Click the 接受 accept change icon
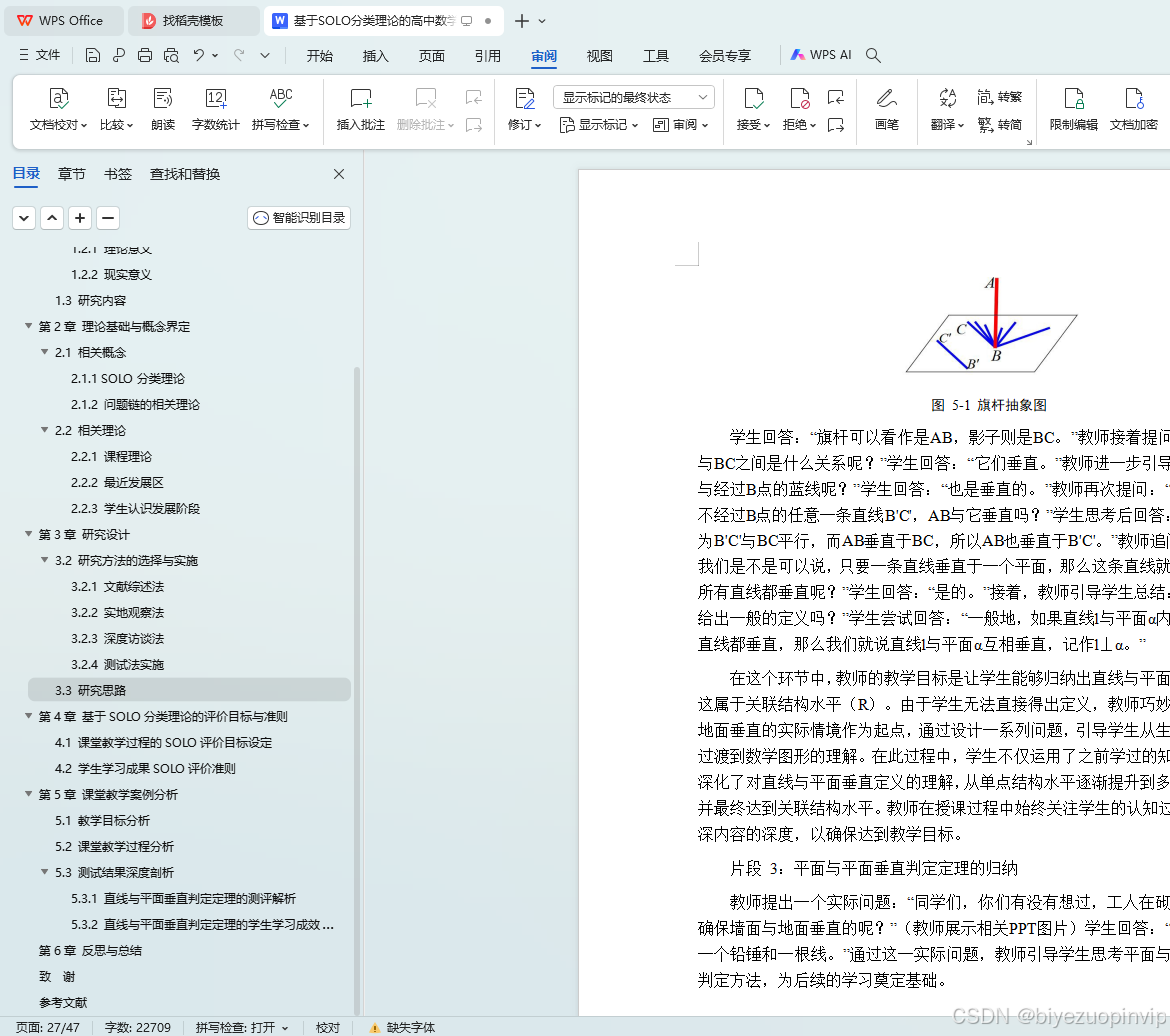The height and width of the screenshot is (1036, 1170). click(754, 99)
